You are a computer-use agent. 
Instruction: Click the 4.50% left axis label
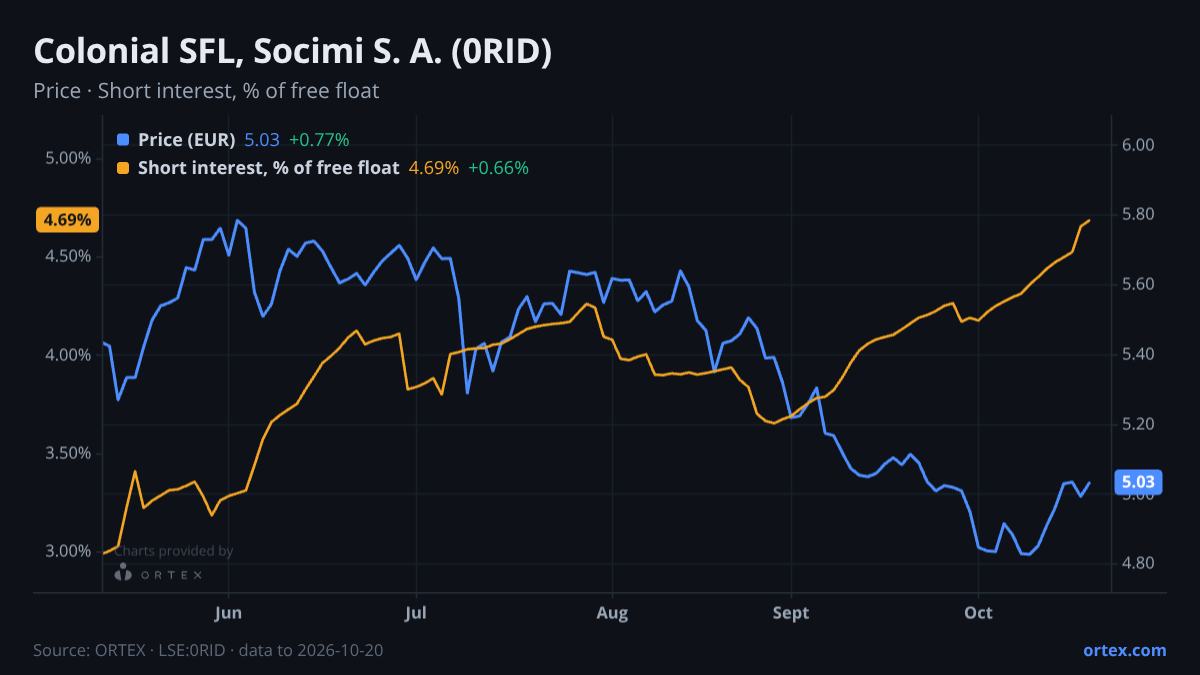69,256
